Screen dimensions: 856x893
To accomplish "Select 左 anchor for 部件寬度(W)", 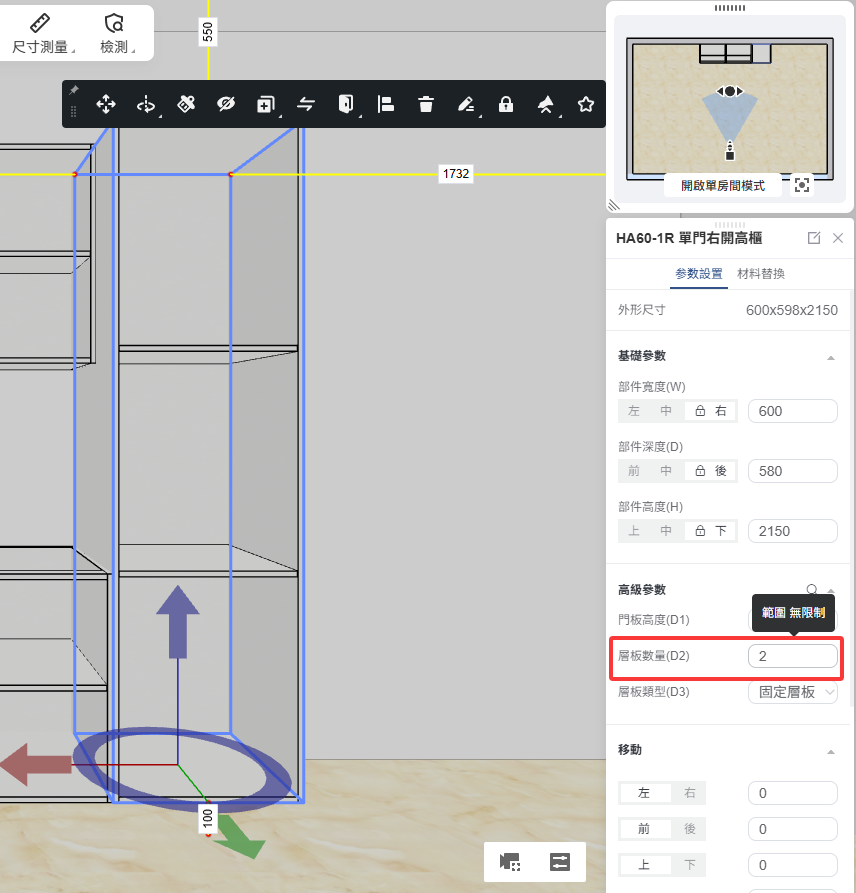I will pyautogui.click(x=634, y=411).
